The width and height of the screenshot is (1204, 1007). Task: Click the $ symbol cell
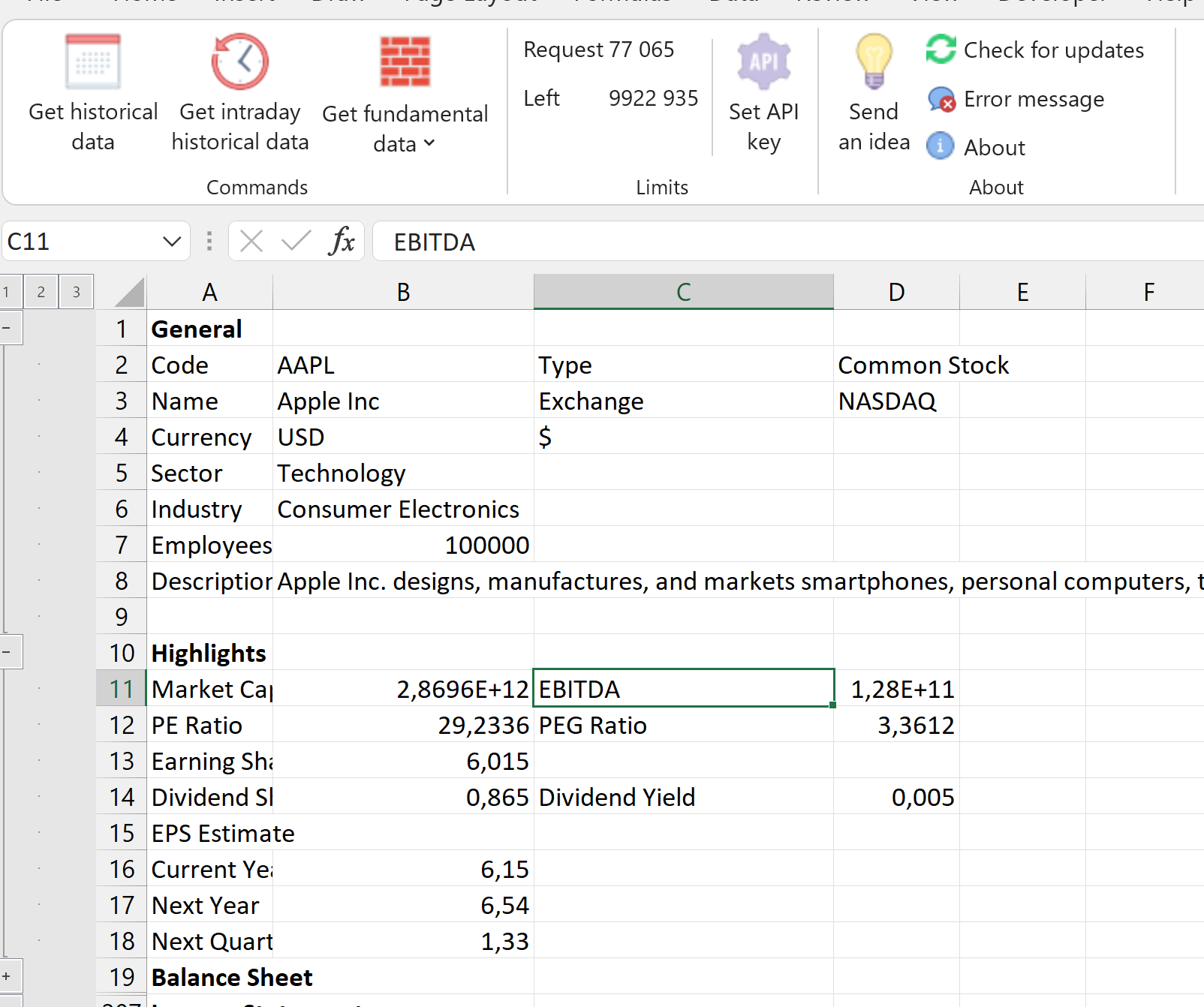pos(683,437)
